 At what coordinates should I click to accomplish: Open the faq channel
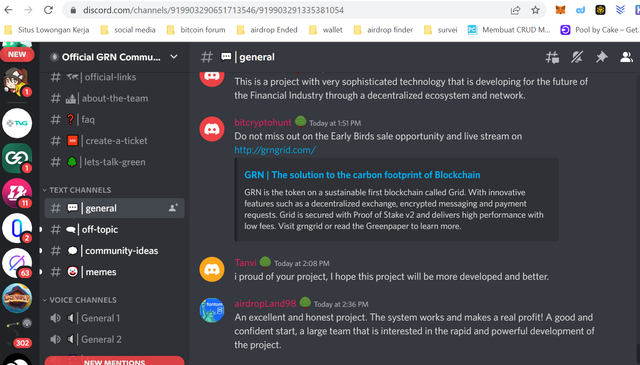click(x=114, y=119)
